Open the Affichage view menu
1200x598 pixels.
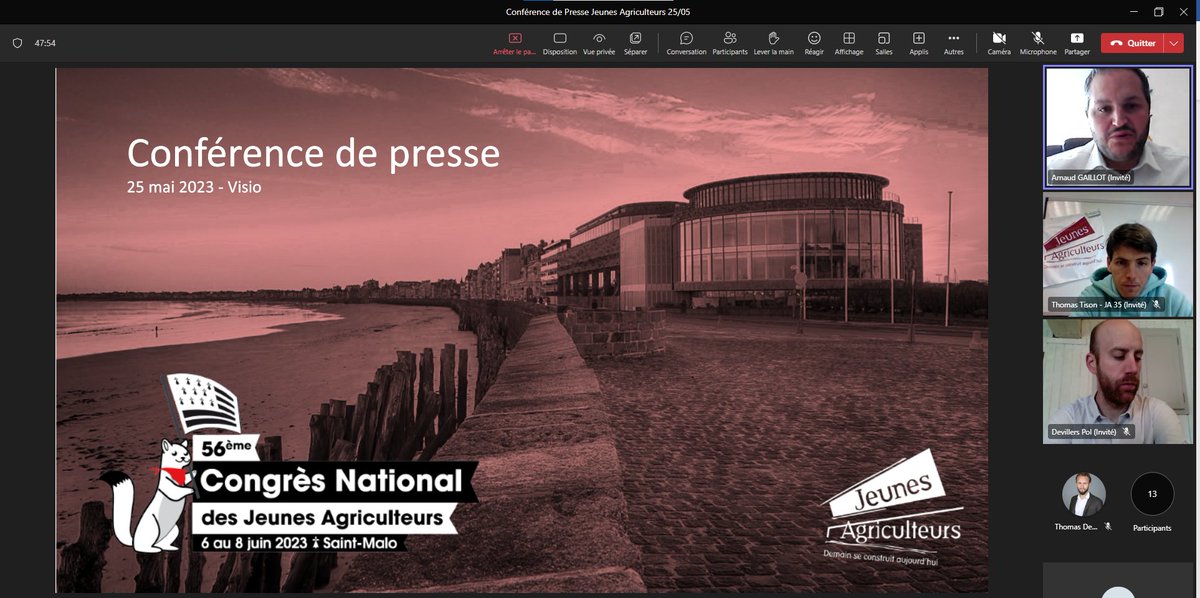848,42
